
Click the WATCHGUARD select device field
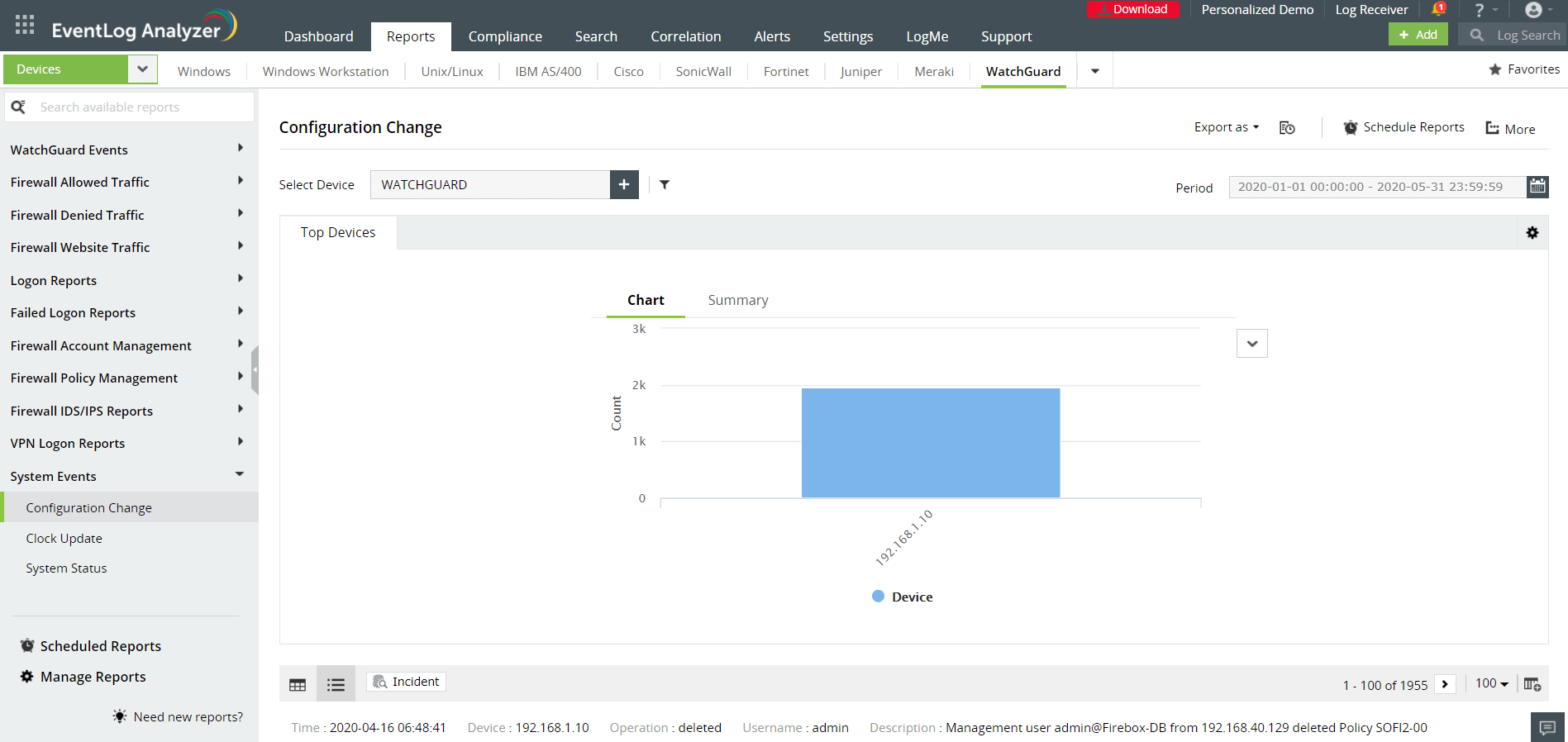point(490,184)
